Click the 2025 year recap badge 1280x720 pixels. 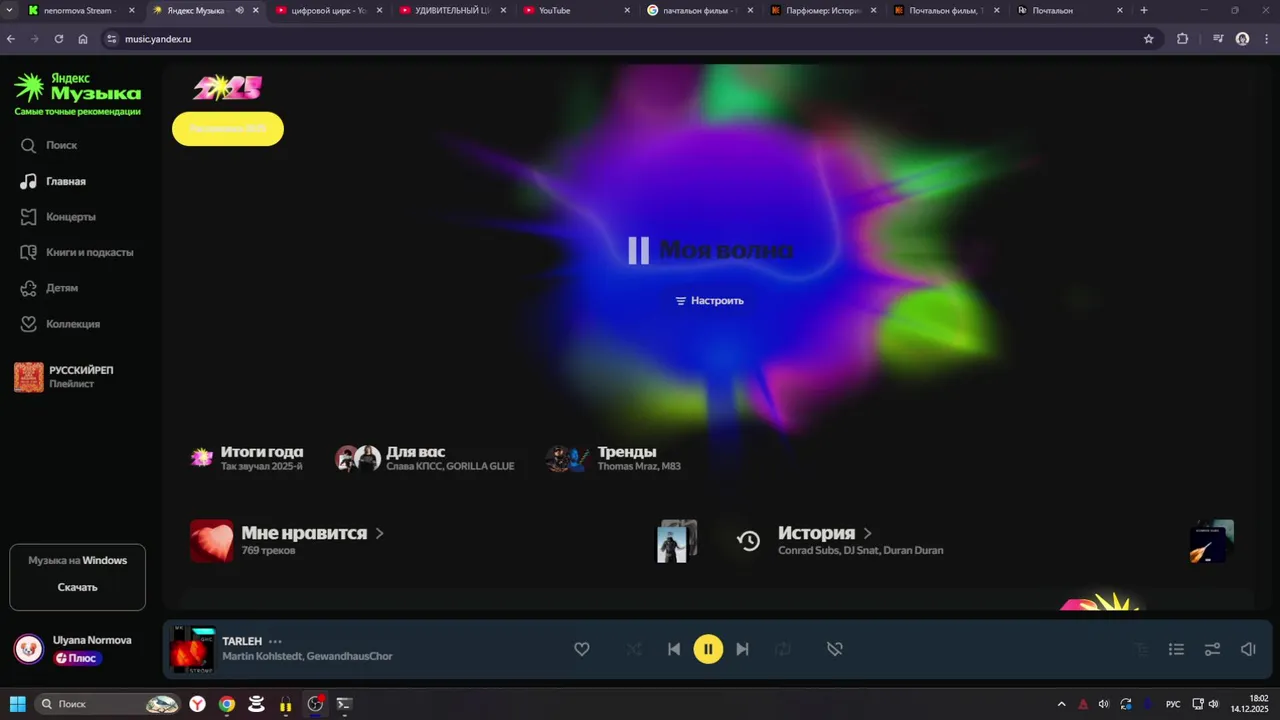(x=227, y=88)
